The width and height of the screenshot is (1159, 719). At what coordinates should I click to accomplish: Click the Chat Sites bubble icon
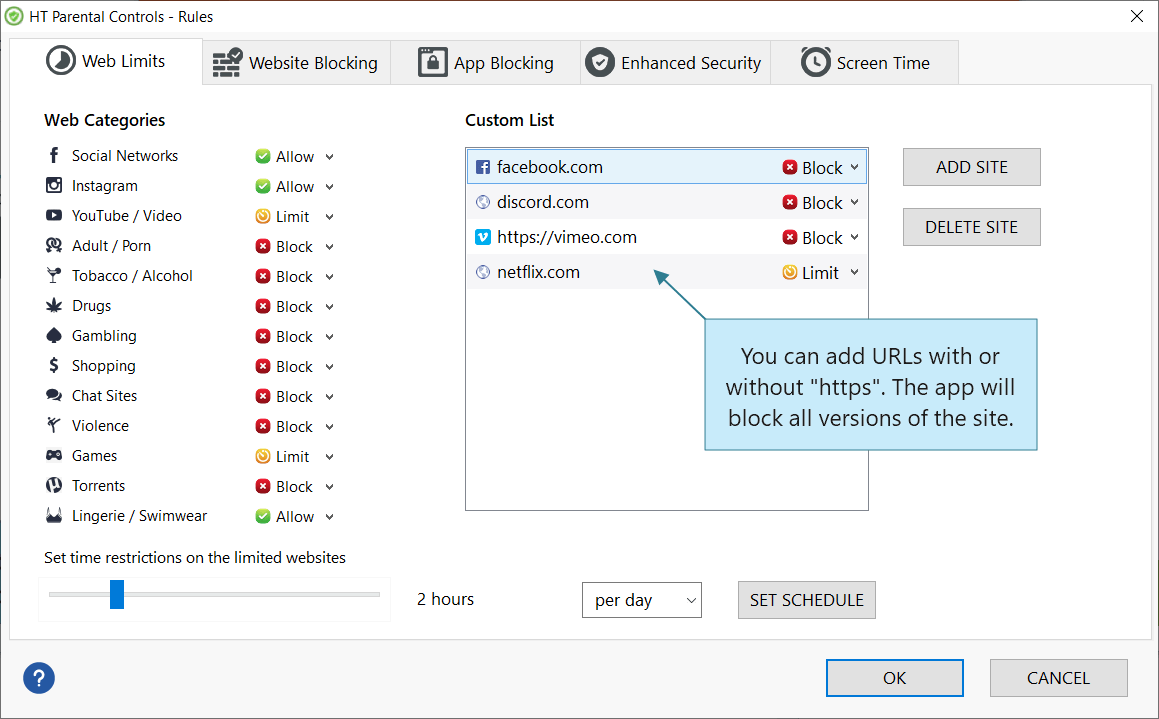point(54,395)
